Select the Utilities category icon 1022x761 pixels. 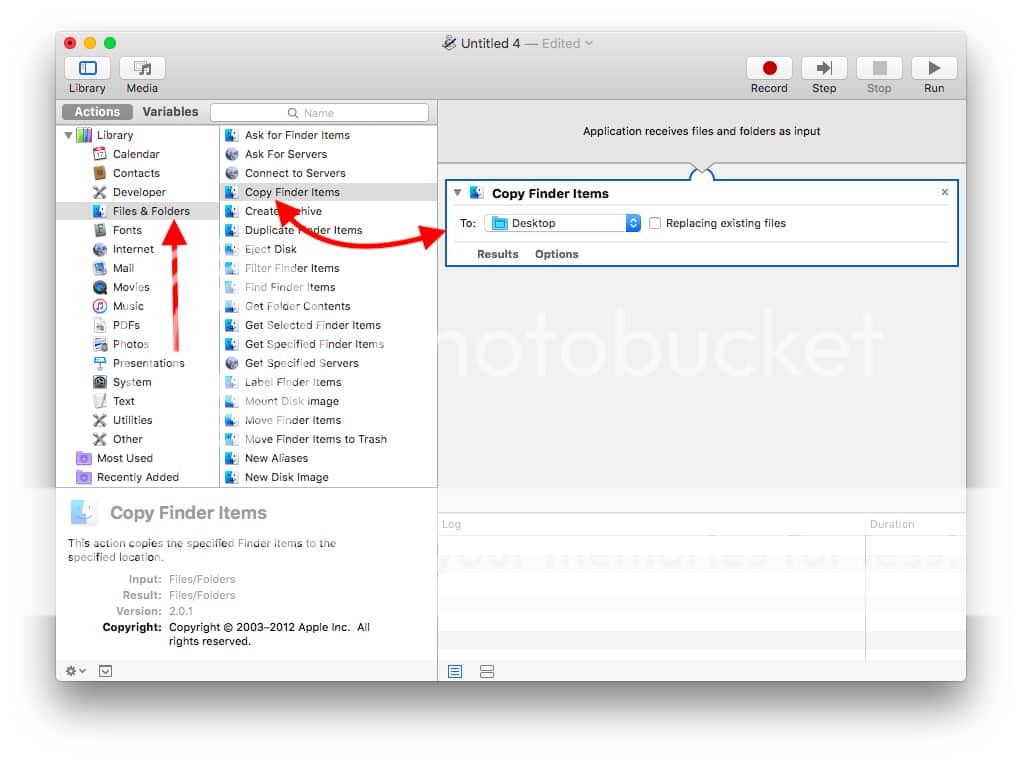[x=100, y=420]
